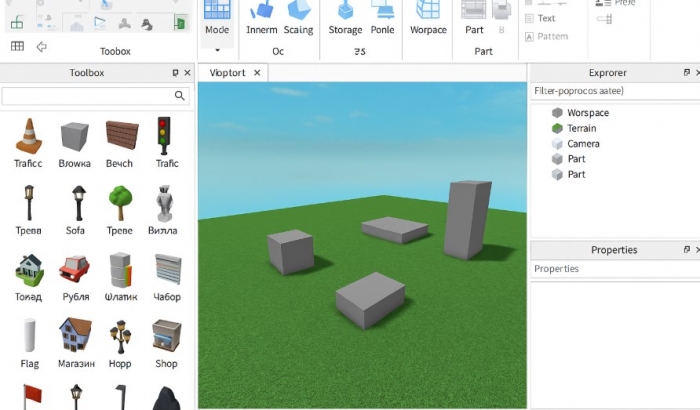Open the Mode dropdown arrow

click(x=217, y=49)
